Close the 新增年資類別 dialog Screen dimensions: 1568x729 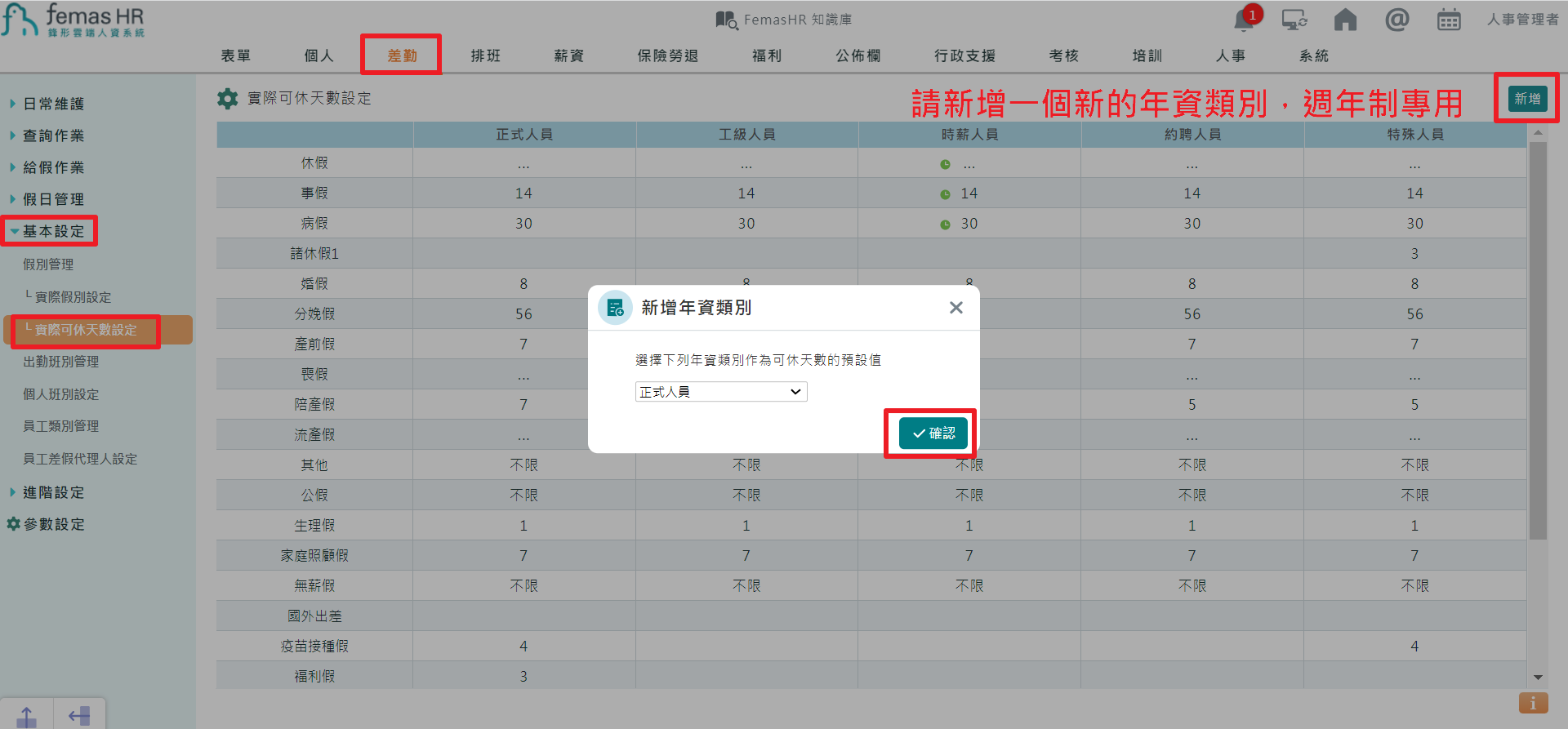click(x=956, y=308)
